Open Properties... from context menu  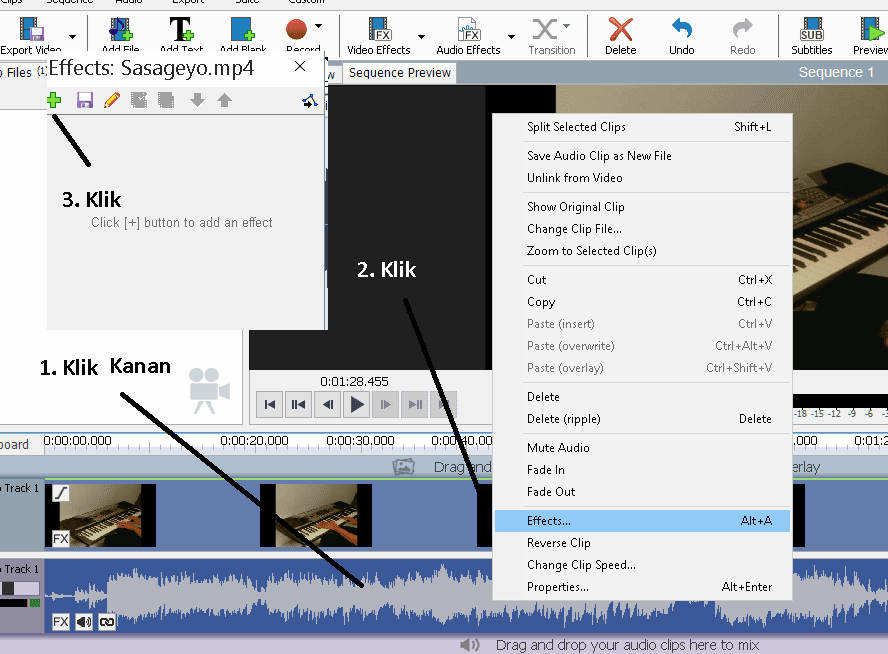[x=642, y=587]
